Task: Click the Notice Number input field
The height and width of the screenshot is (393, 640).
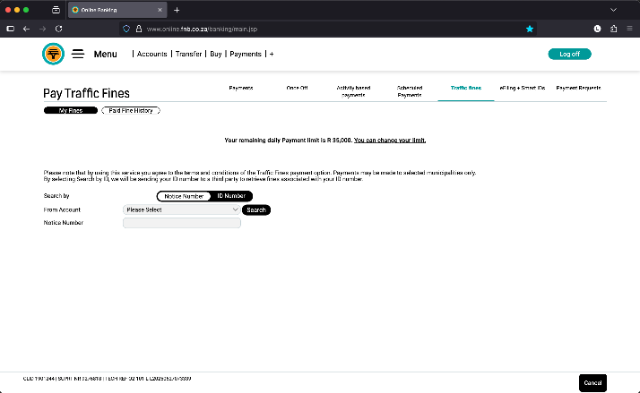Action: [x=182, y=223]
